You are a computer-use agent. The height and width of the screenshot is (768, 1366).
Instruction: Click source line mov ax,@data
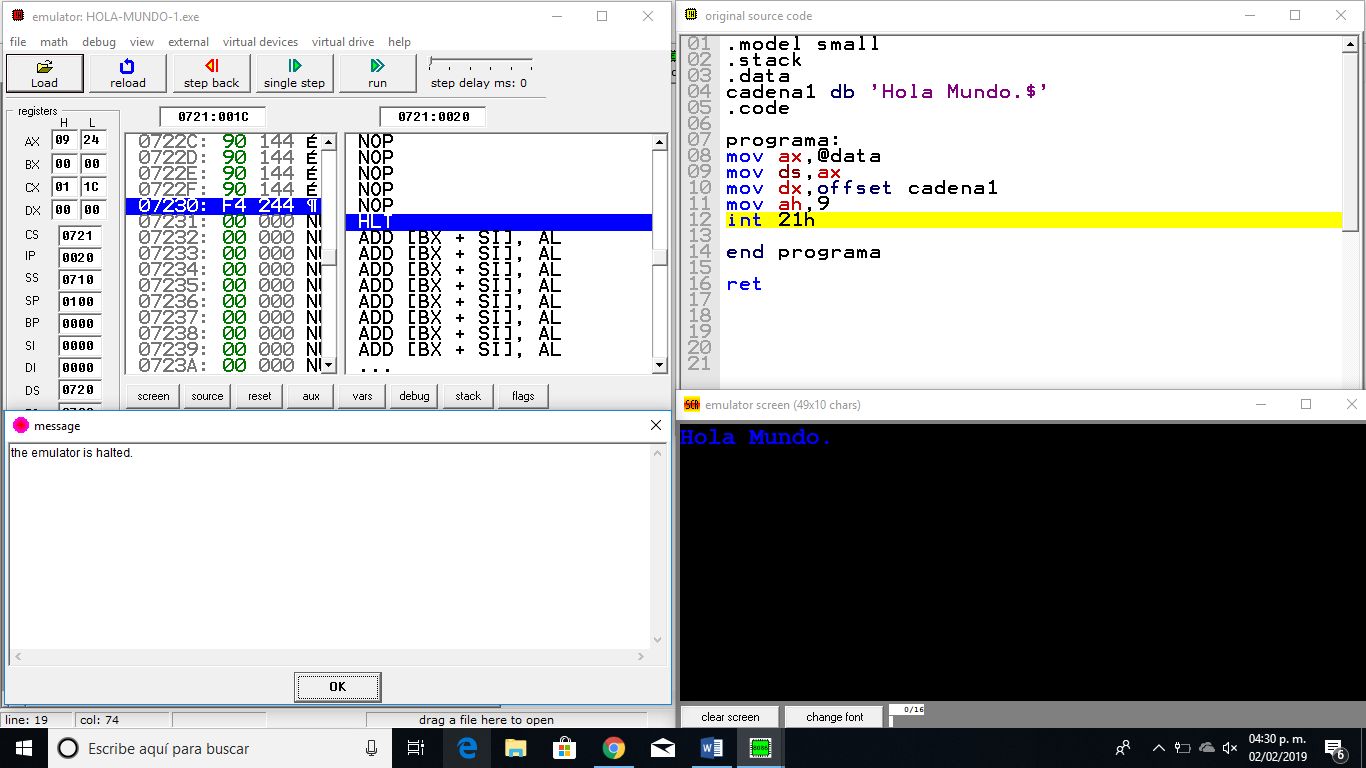[x=803, y=156]
